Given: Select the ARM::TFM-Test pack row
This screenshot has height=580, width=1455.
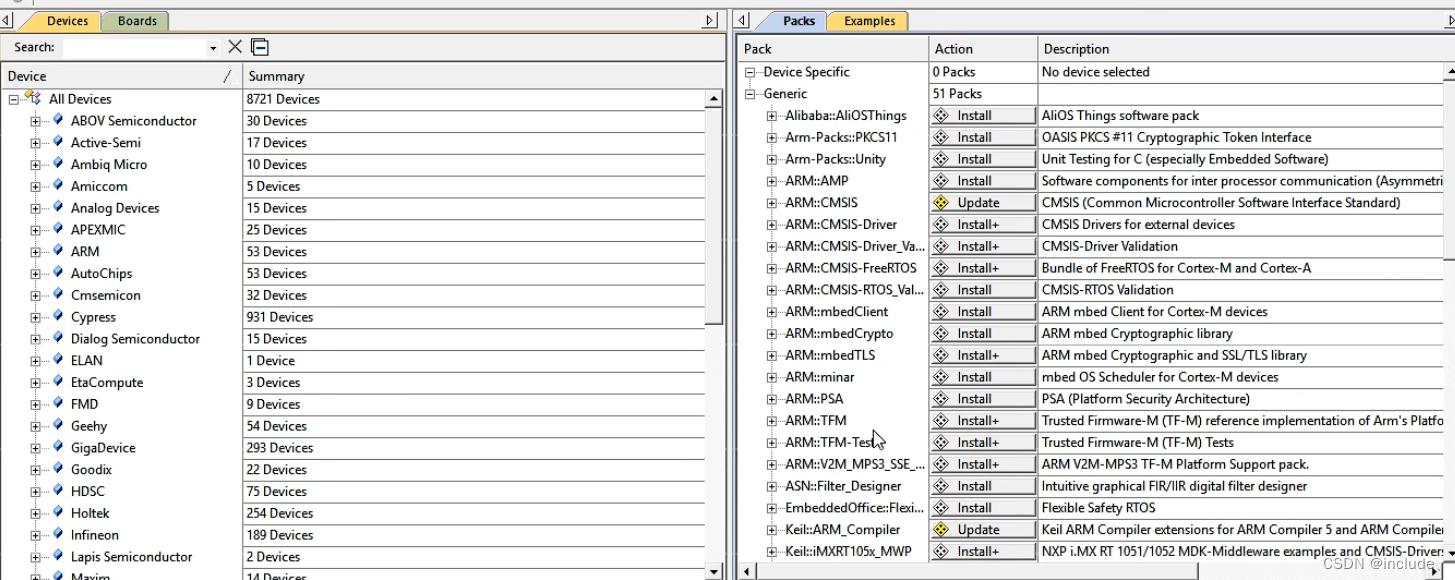Looking at the screenshot, I should point(1091,443).
